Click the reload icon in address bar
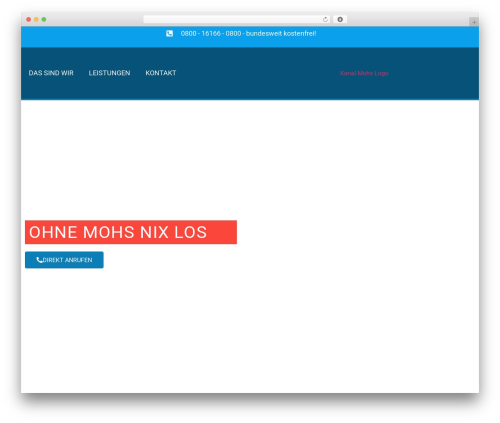This screenshot has height=423, width=500. pyautogui.click(x=325, y=19)
